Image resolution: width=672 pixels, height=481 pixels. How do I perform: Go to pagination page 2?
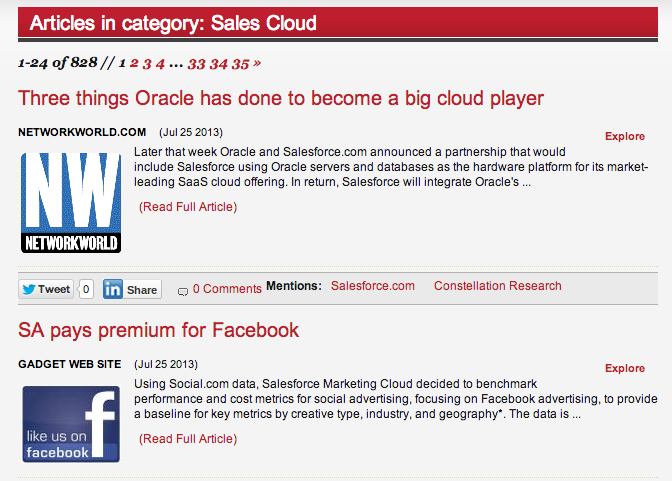pos(134,63)
